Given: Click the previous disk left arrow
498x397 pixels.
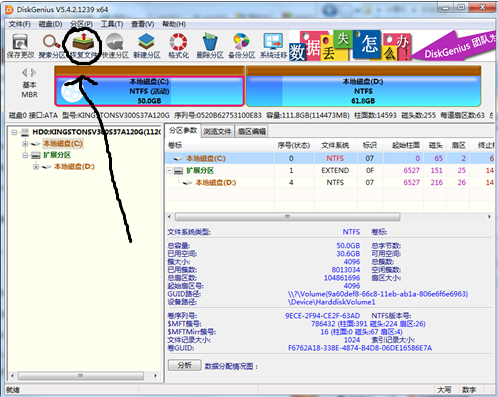Looking at the screenshot, I should [x=25, y=72].
